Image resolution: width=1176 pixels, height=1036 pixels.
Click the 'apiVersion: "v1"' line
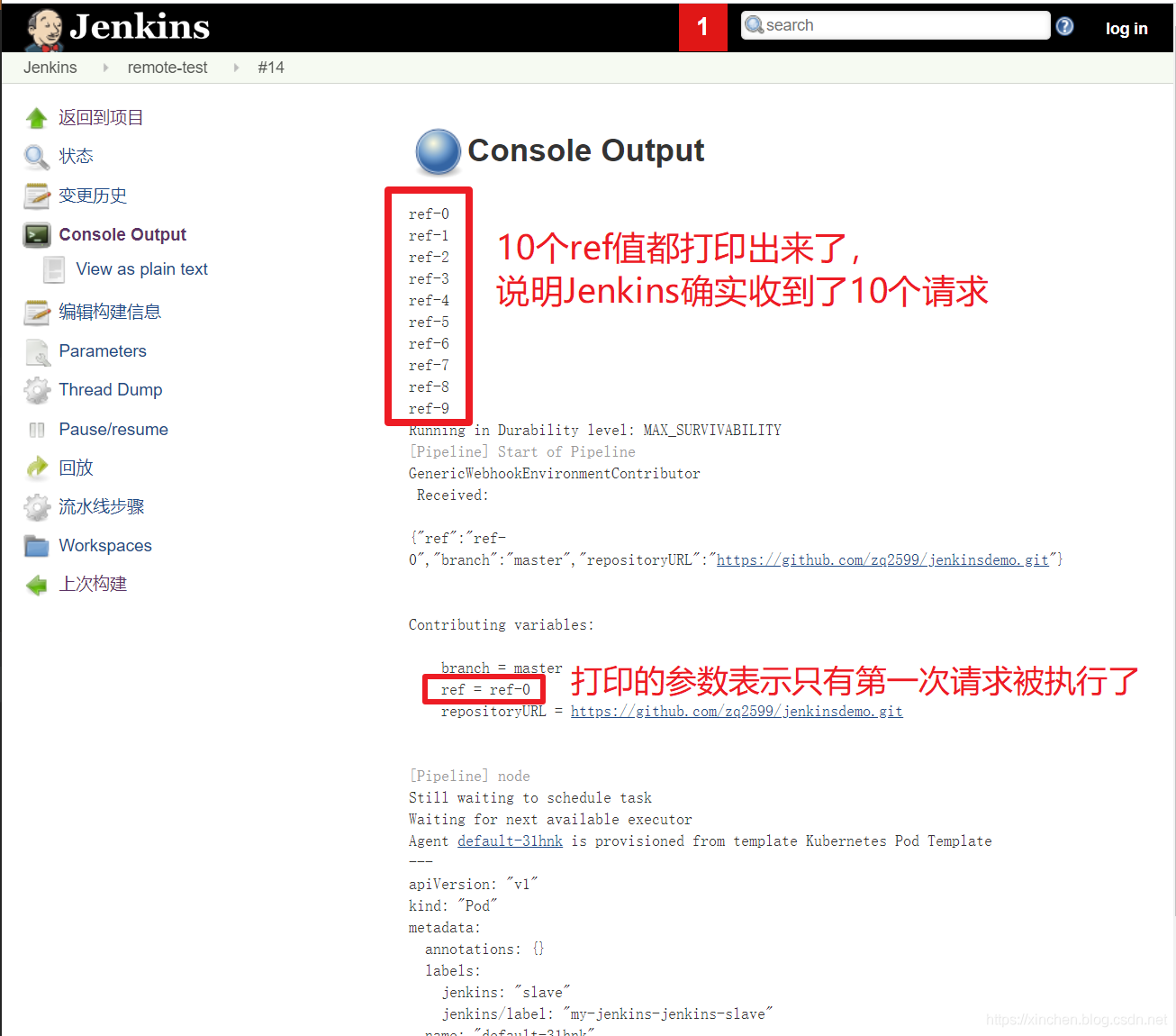(x=473, y=885)
